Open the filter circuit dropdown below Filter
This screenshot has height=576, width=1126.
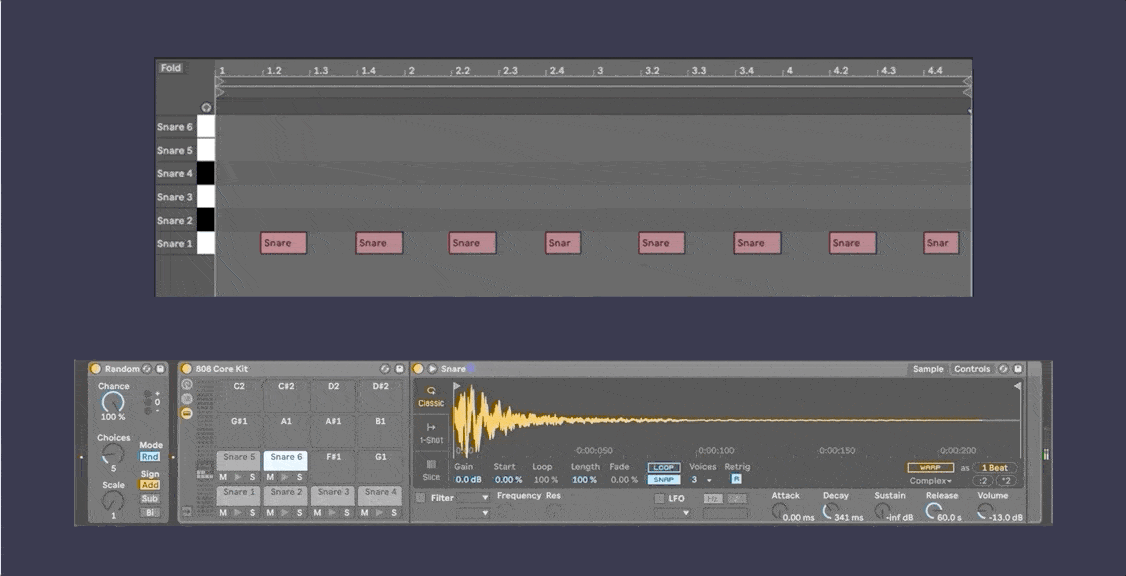pyautogui.click(x=473, y=513)
